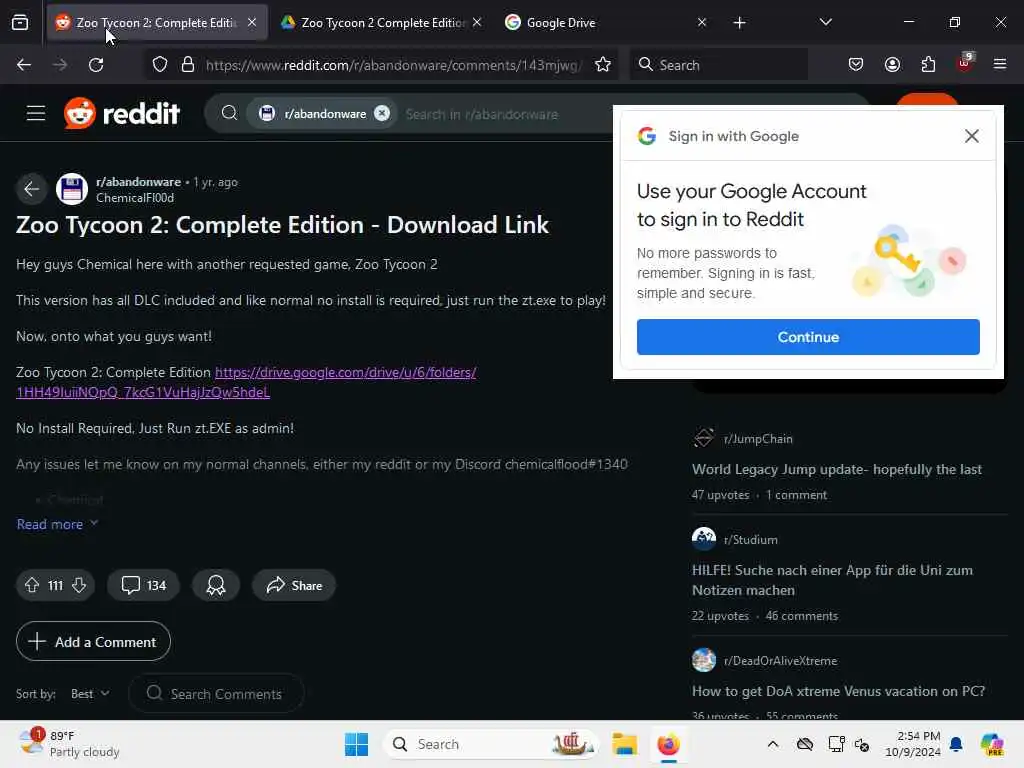Open the Google Drive download link

(246, 381)
